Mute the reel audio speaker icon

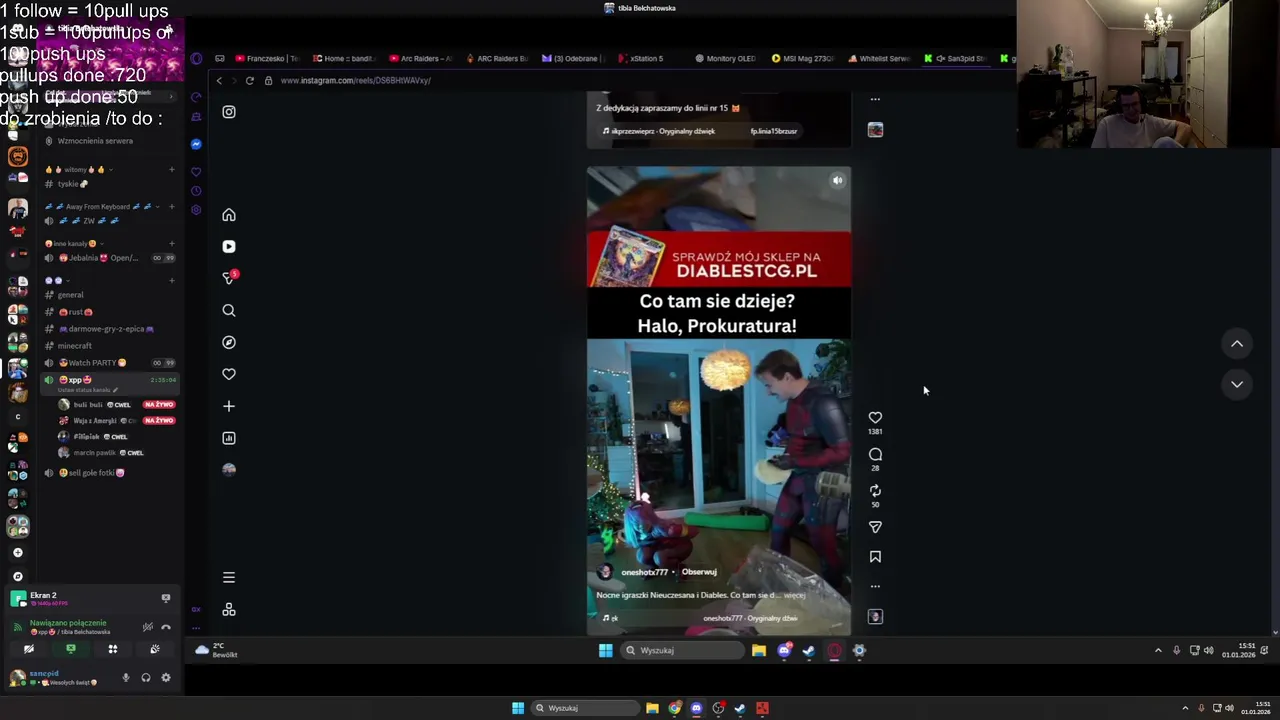tap(837, 180)
